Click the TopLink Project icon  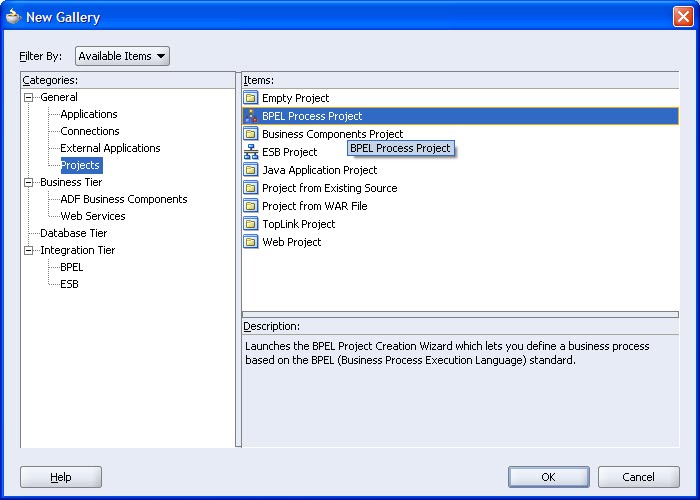point(251,224)
